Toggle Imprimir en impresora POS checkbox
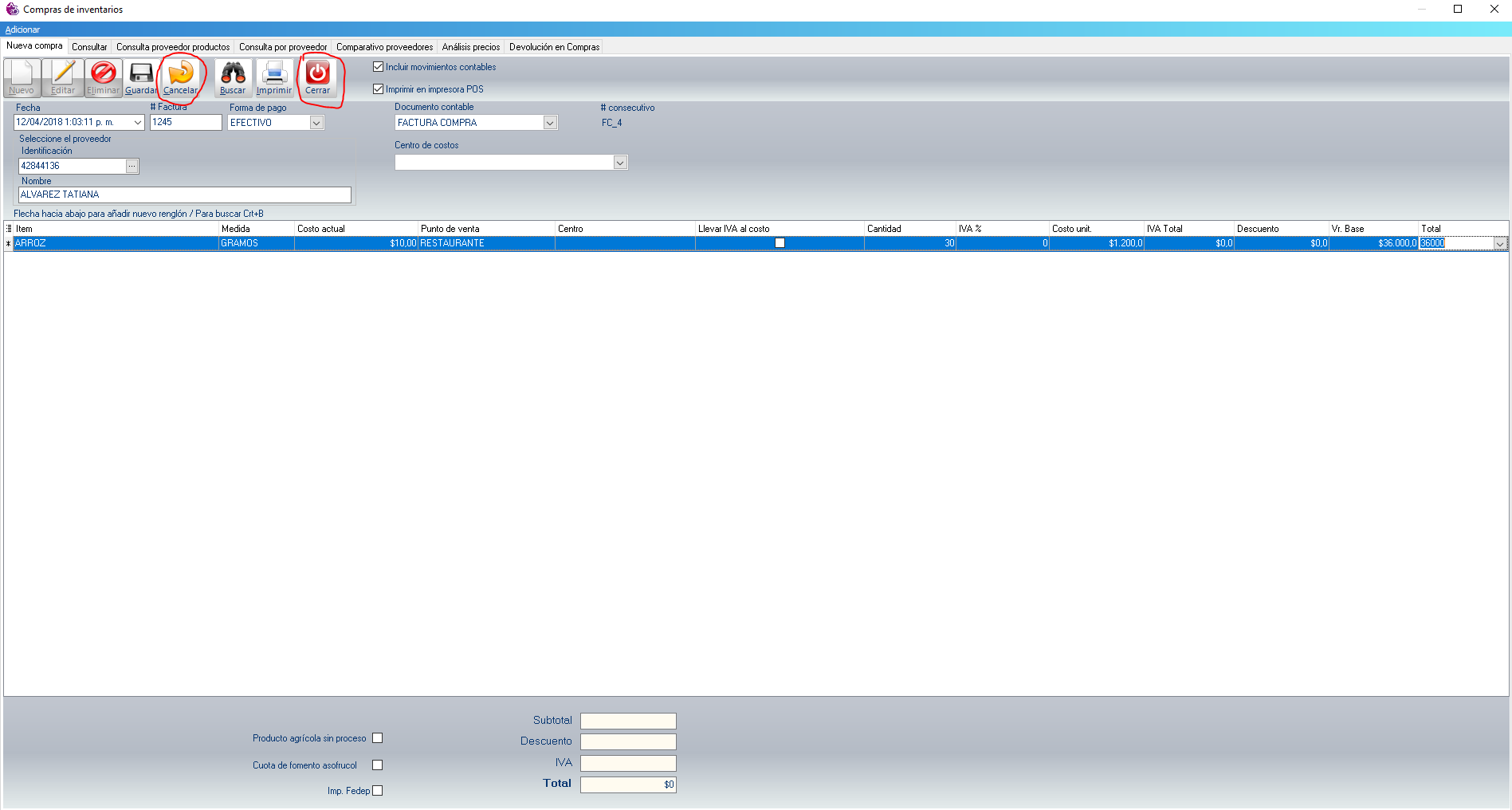The image size is (1512, 810). click(x=379, y=89)
